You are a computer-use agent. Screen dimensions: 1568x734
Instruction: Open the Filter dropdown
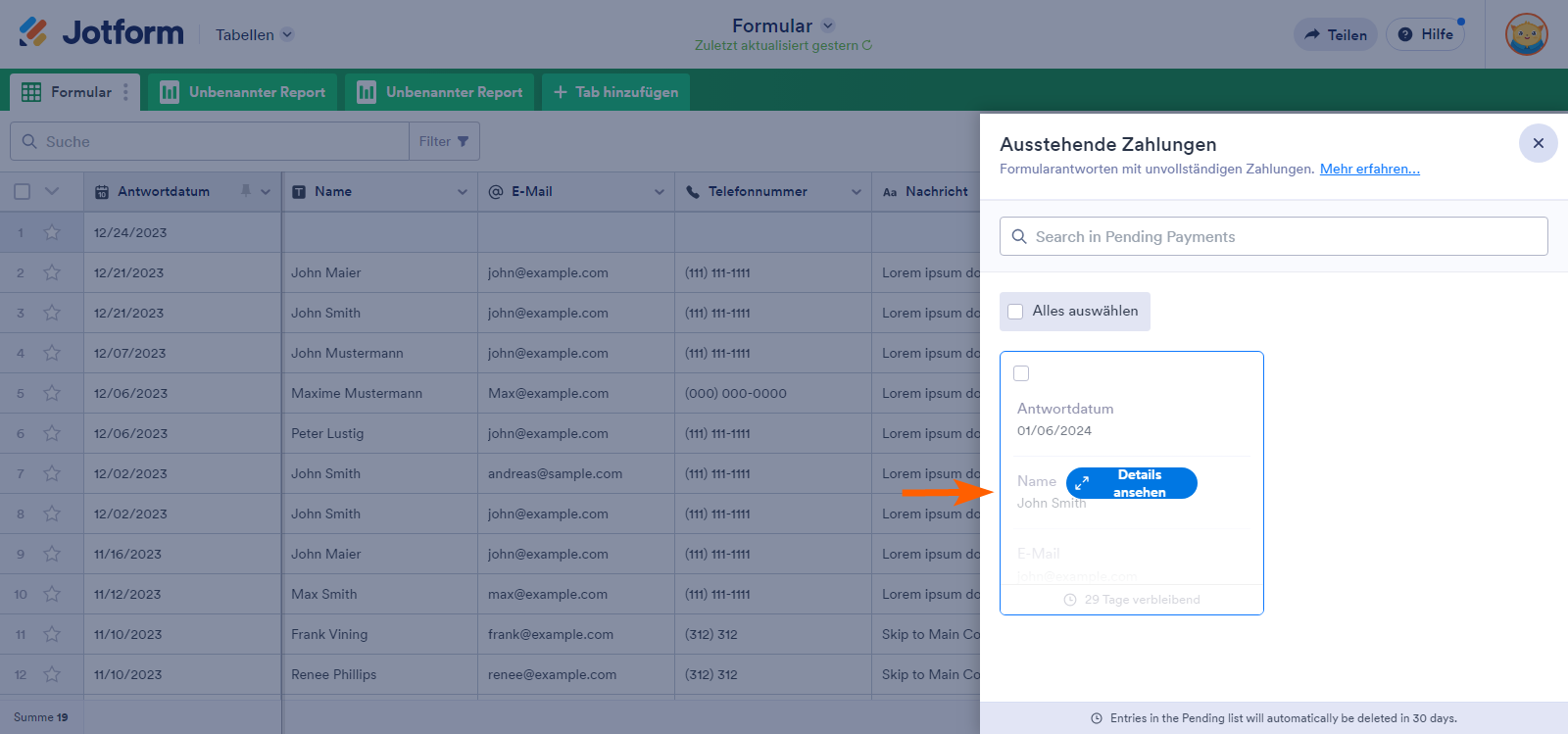[444, 141]
